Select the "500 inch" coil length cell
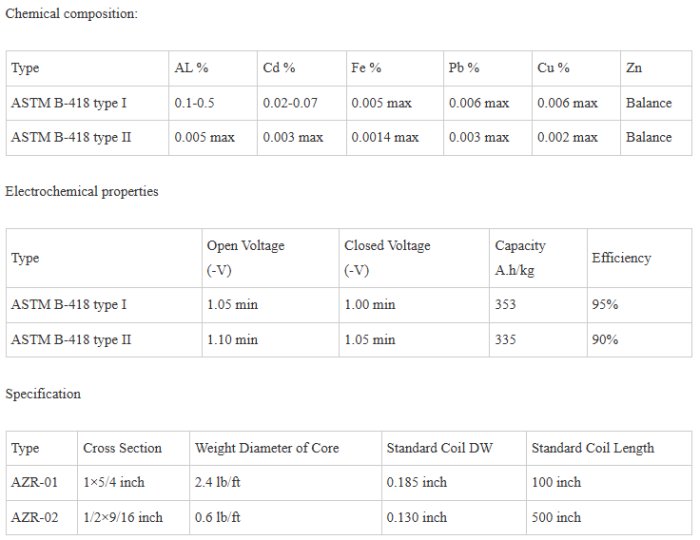This screenshot has width=700, height=540. [x=556, y=517]
